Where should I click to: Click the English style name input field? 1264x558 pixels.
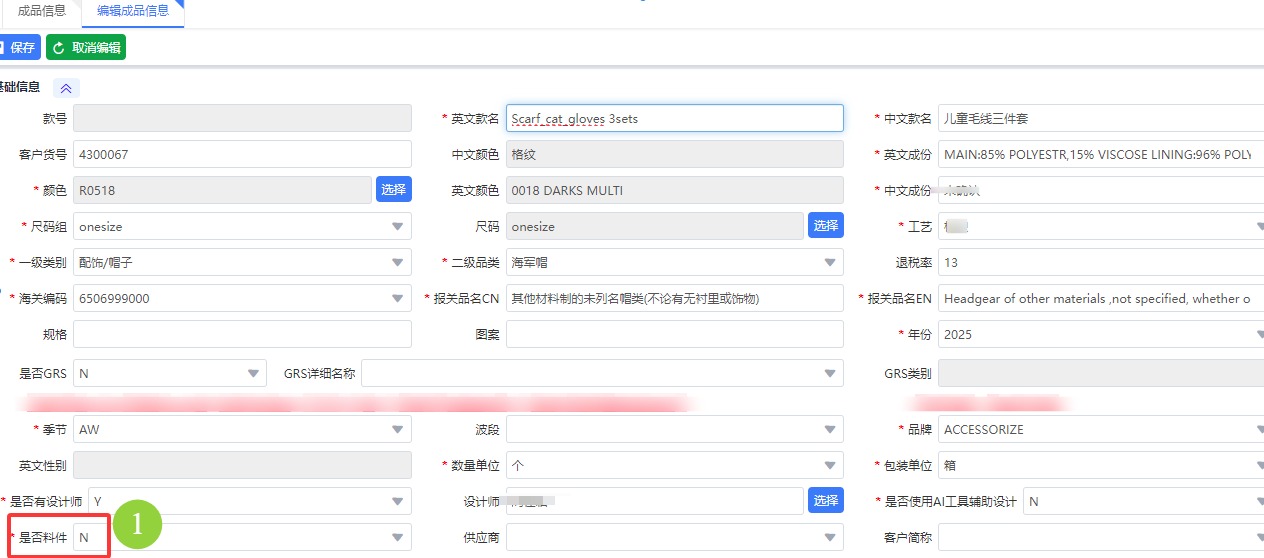coord(675,118)
